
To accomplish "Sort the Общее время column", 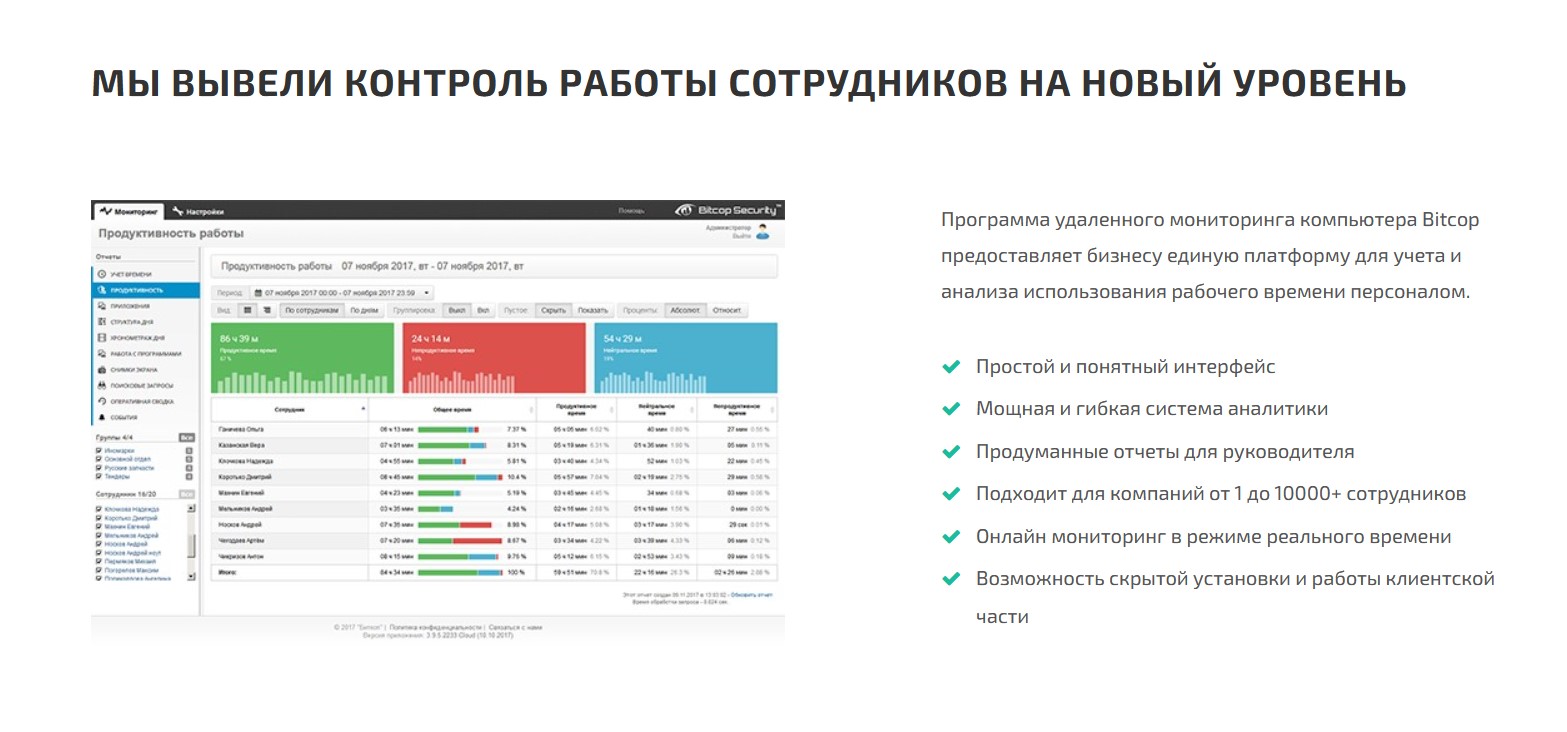I will 530,410.
